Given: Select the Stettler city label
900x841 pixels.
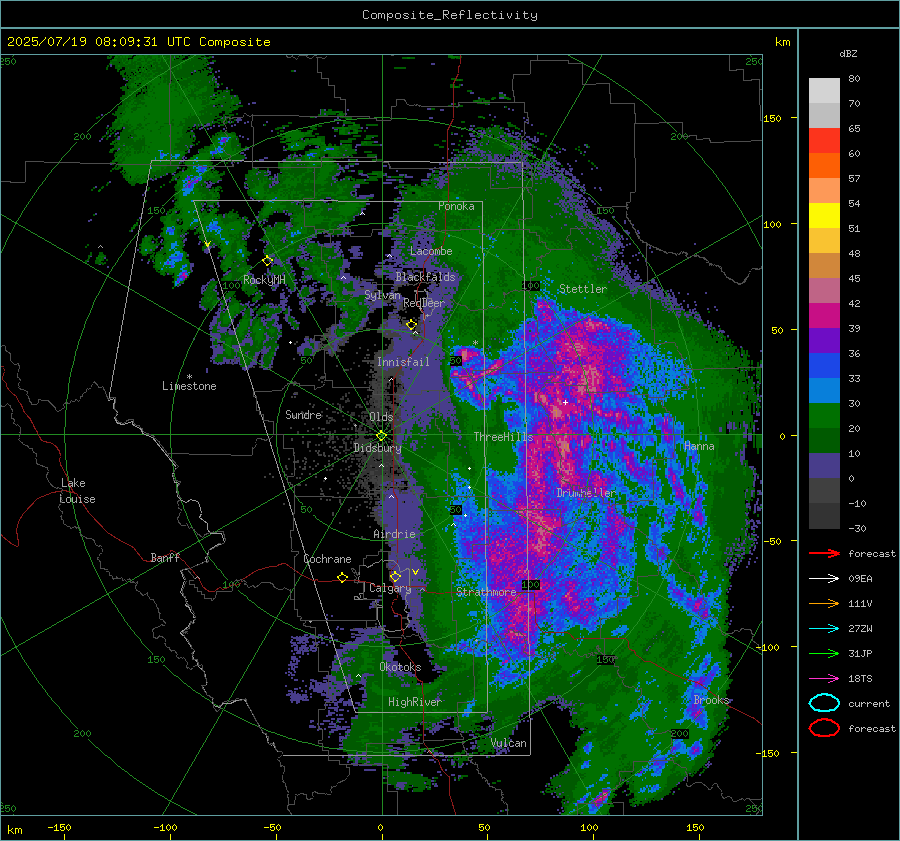Looking at the screenshot, I should (583, 289).
